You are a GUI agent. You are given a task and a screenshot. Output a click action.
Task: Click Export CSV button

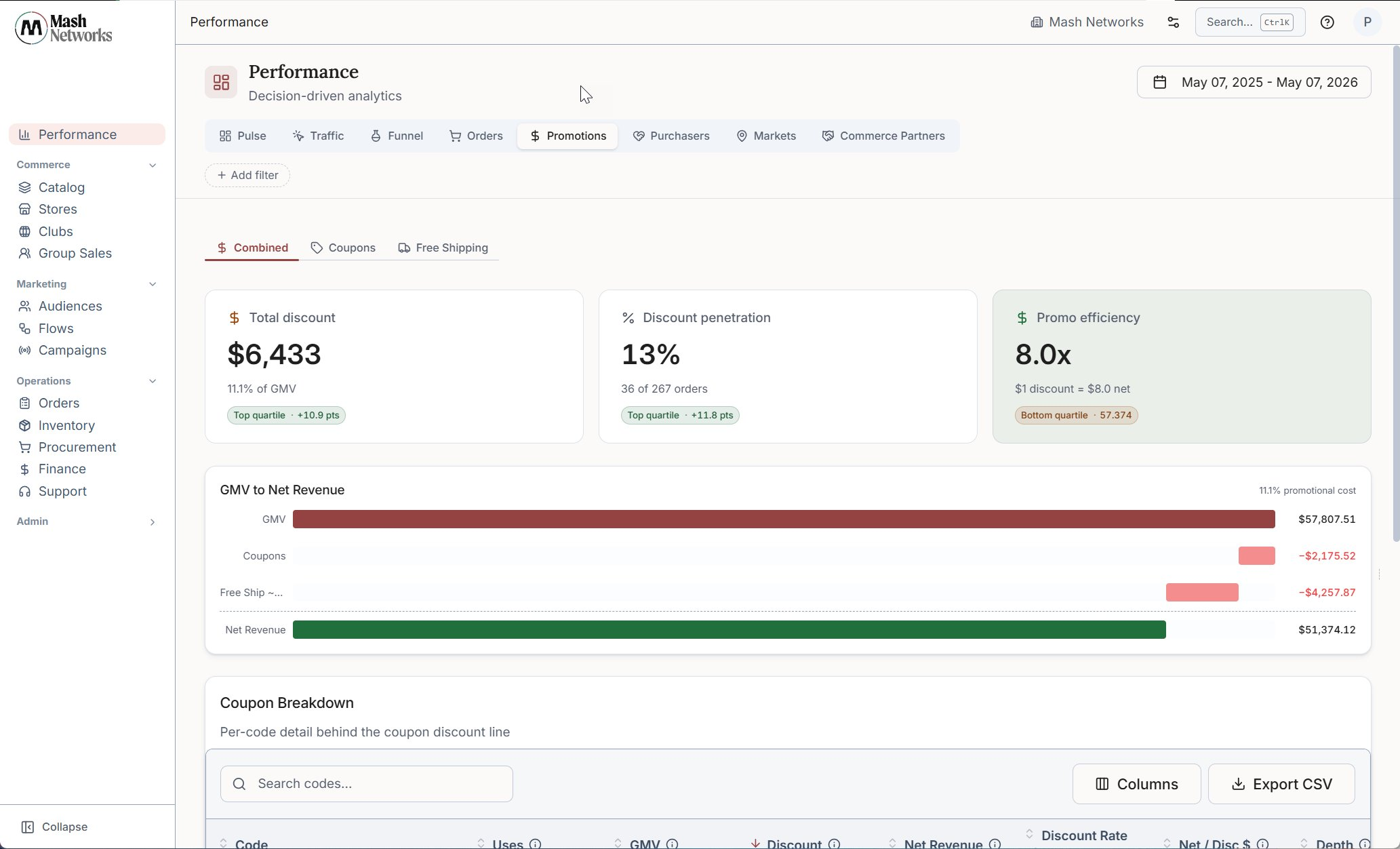click(x=1281, y=784)
